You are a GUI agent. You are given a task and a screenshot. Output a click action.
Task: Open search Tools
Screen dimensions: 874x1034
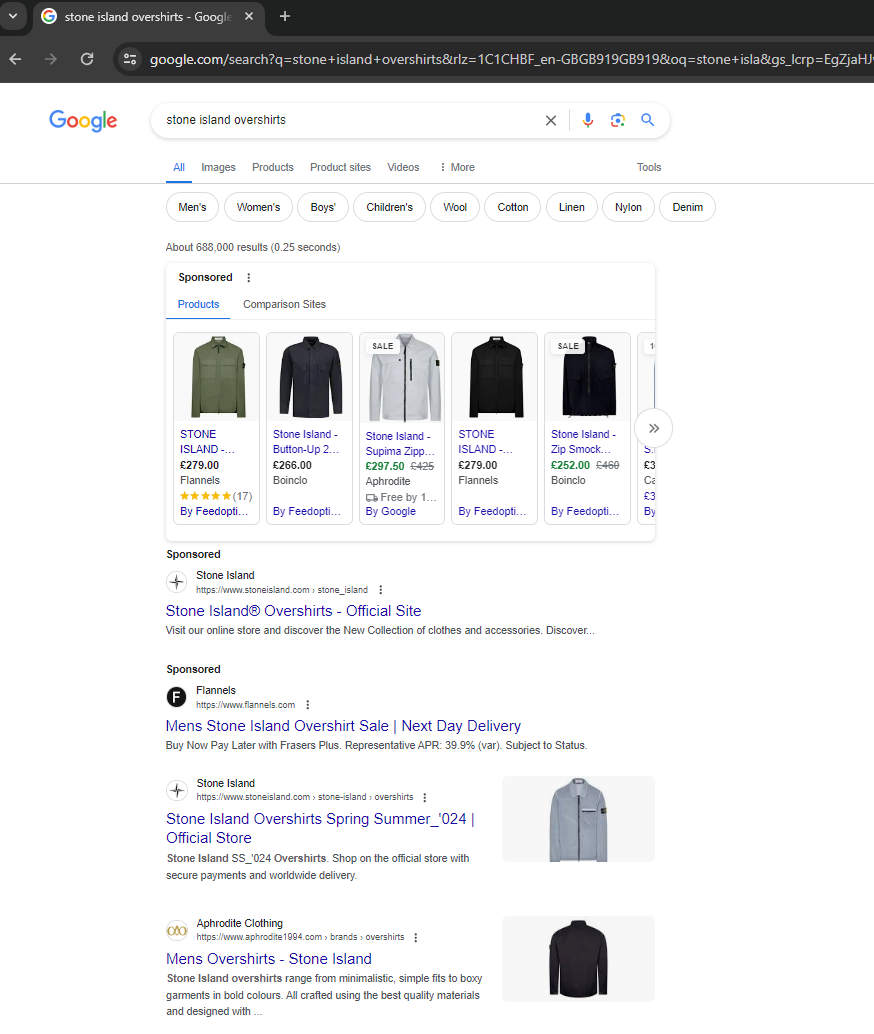click(x=649, y=167)
